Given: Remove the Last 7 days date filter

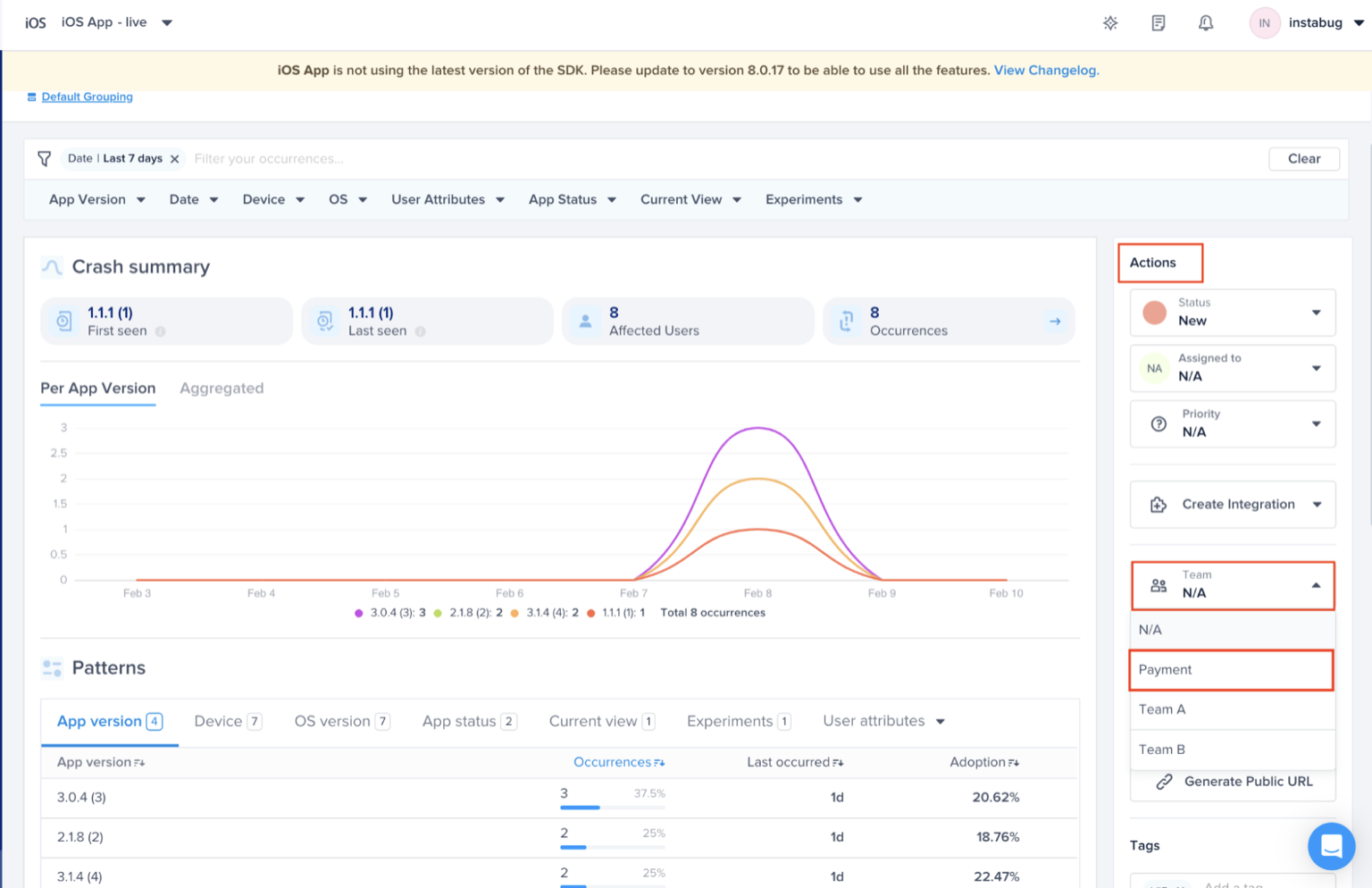Looking at the screenshot, I should click(175, 159).
